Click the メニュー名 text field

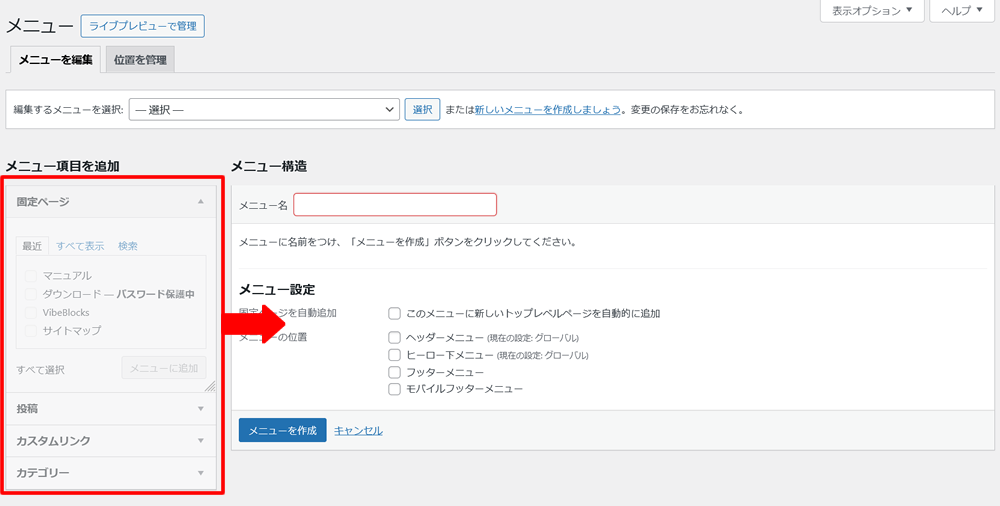pos(394,205)
